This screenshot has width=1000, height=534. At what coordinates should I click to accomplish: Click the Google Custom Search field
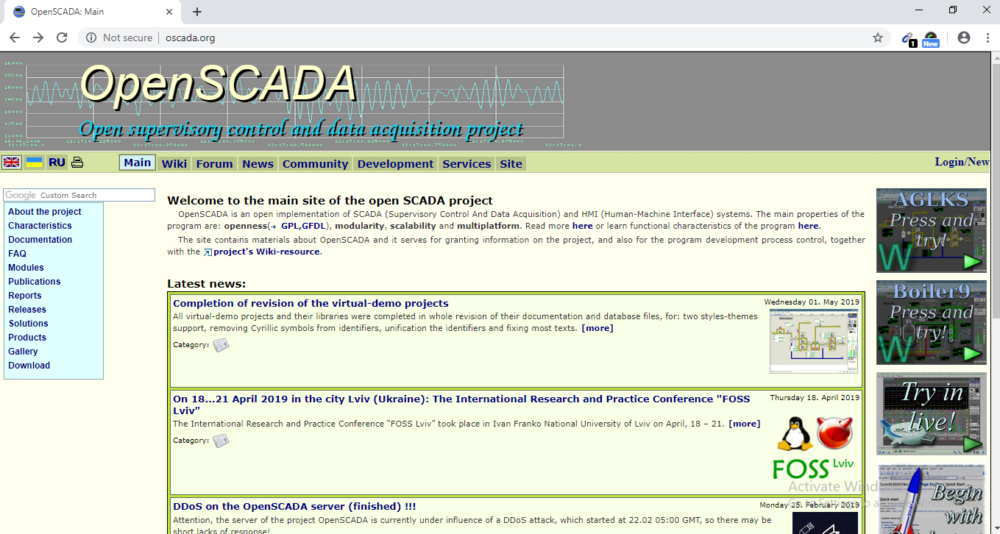coord(79,195)
